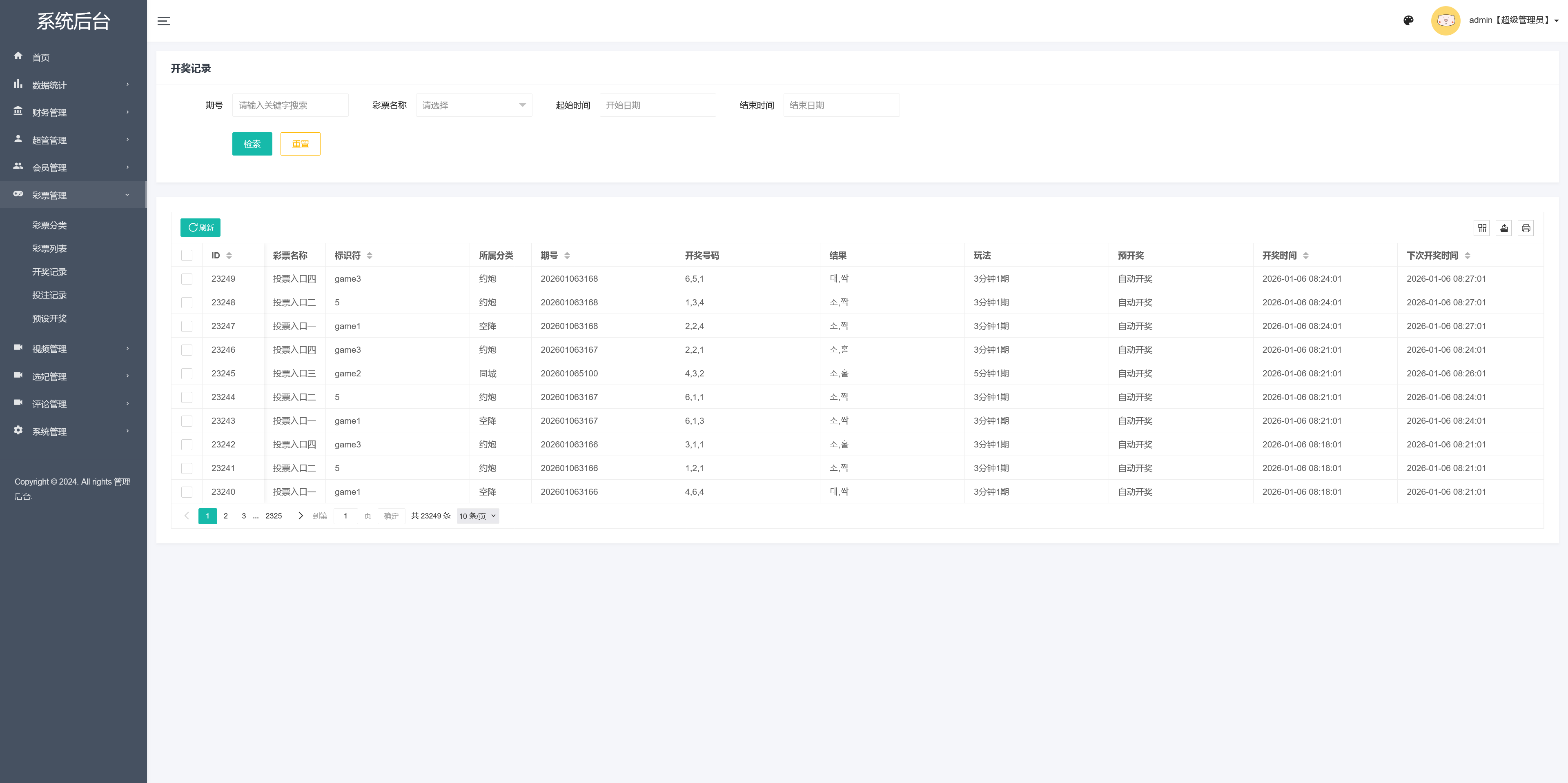The height and width of the screenshot is (783, 1568).
Task: Expand the 视频管理 sidebar menu
Action: (x=73, y=349)
